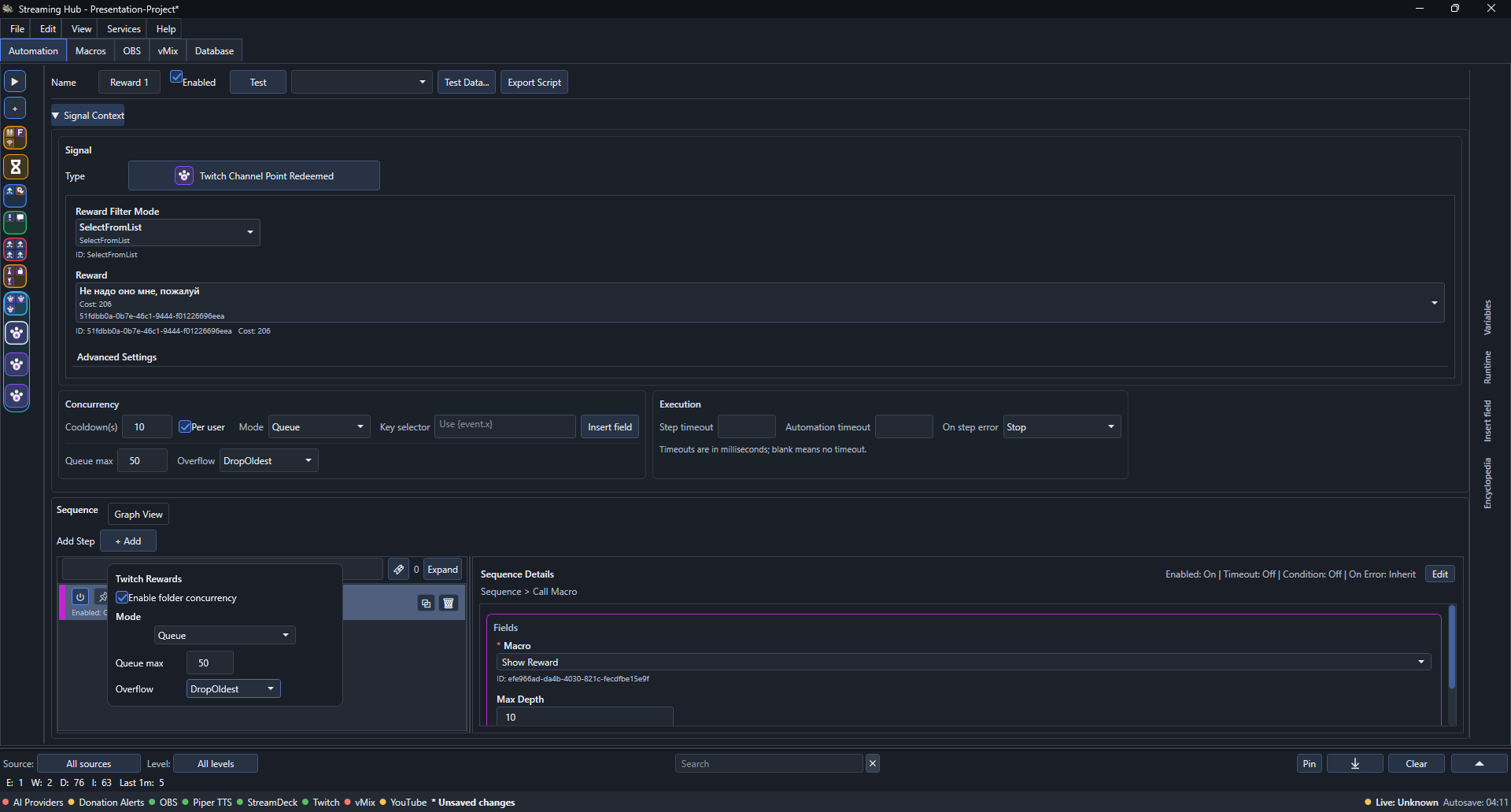Switch the sequence to Graph View
This screenshot has width=1511, height=812.
(139, 514)
